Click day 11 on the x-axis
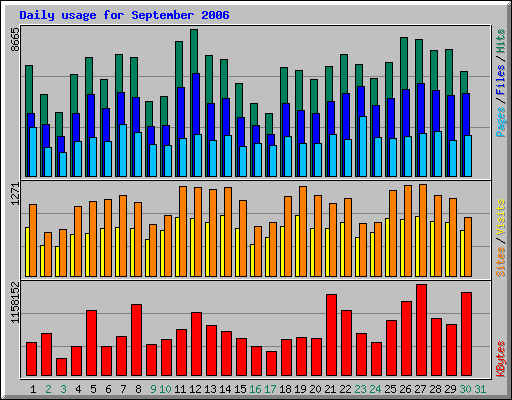Viewport: 512px width, 400px height. coord(180,389)
